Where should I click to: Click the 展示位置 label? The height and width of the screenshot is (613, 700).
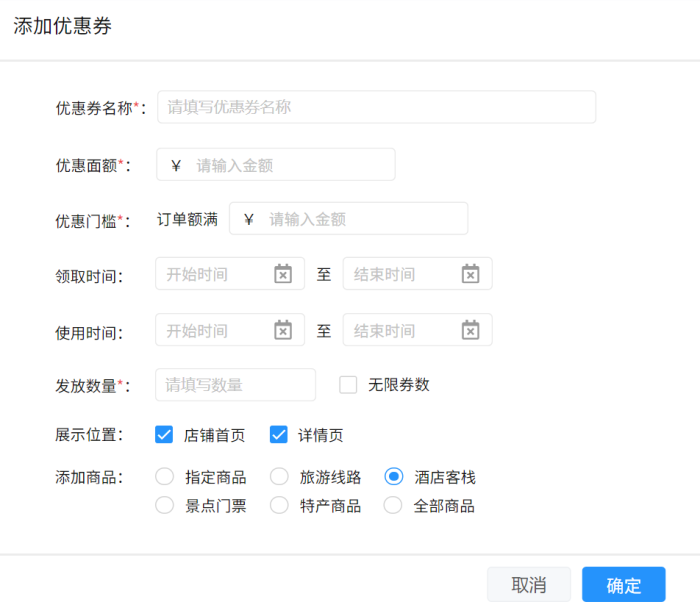pyautogui.click(x=89, y=434)
